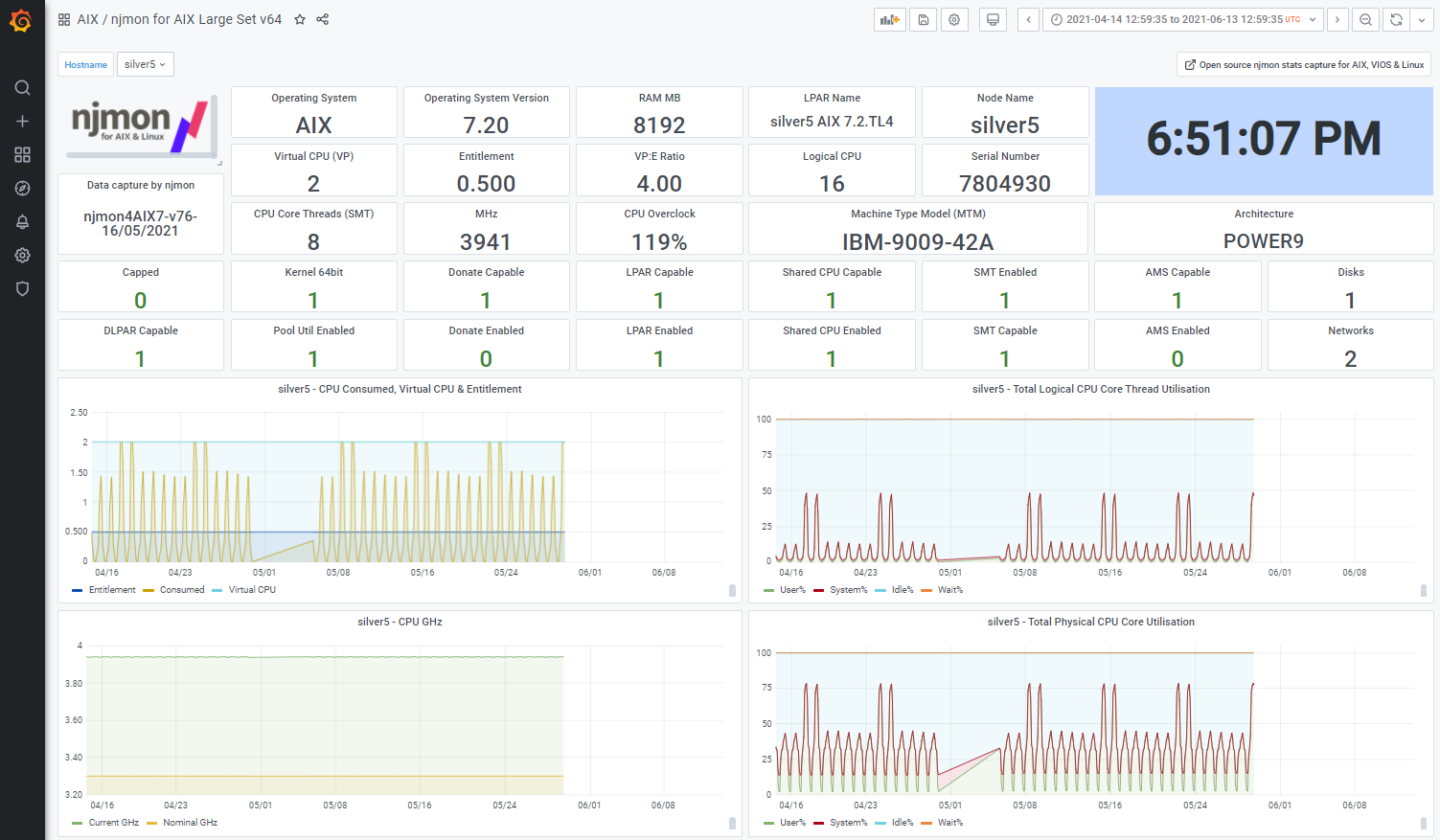Star this dashboard as favorite
The image size is (1440, 840).
click(300, 19)
